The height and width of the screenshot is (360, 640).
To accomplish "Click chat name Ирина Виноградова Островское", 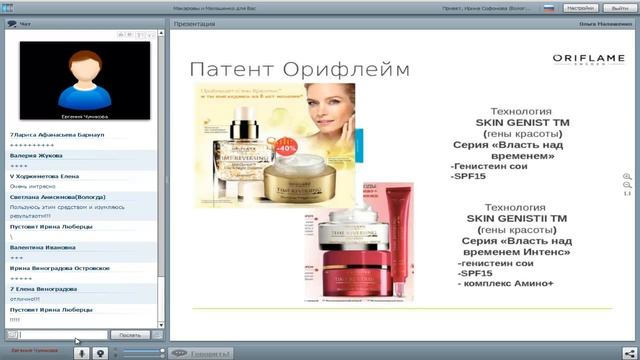I will click(x=60, y=268).
